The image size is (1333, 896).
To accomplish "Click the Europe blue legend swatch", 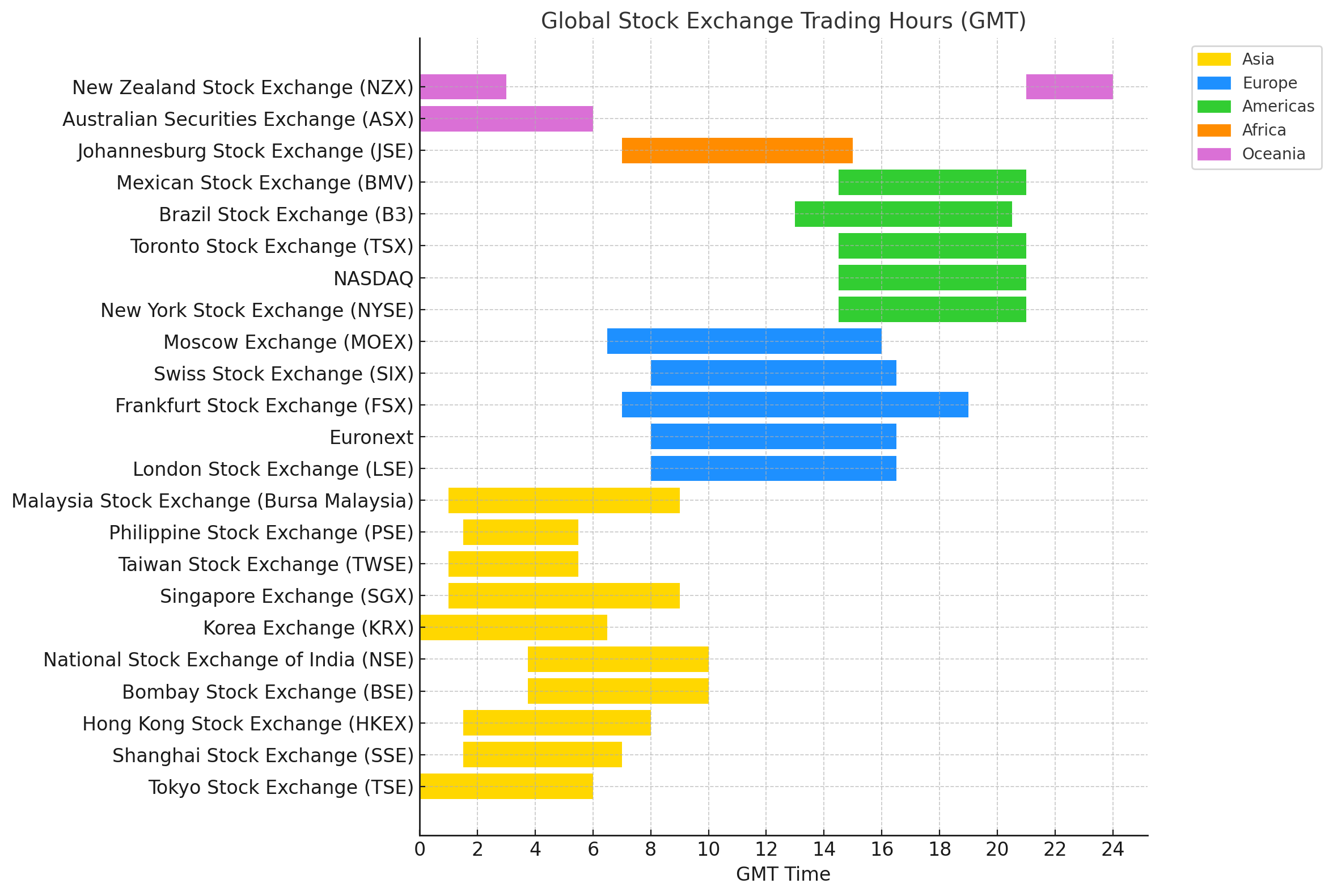I will [1213, 83].
